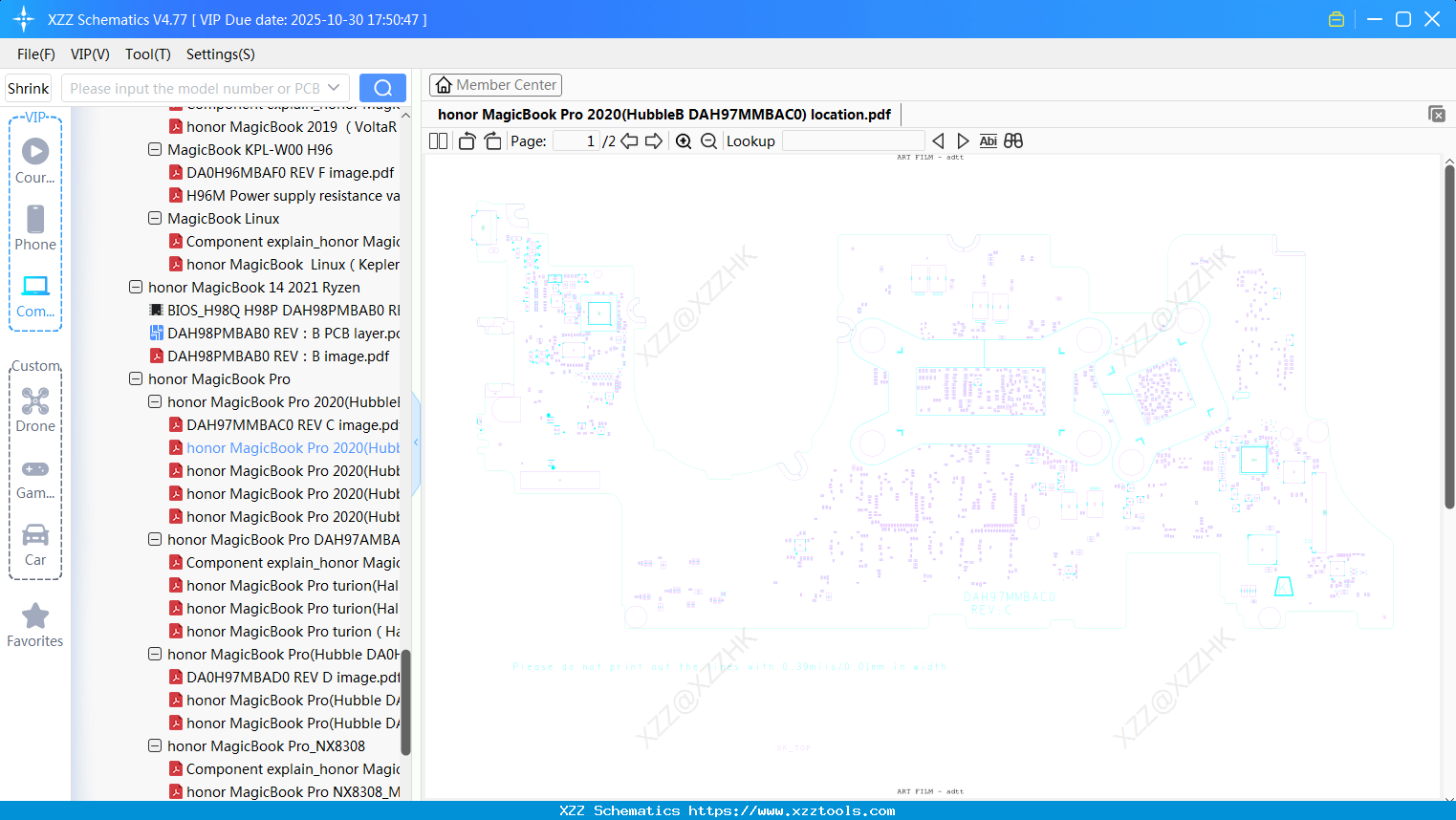1456x820 pixels.
Task: Open the Car category
Action: pyautogui.click(x=35, y=545)
